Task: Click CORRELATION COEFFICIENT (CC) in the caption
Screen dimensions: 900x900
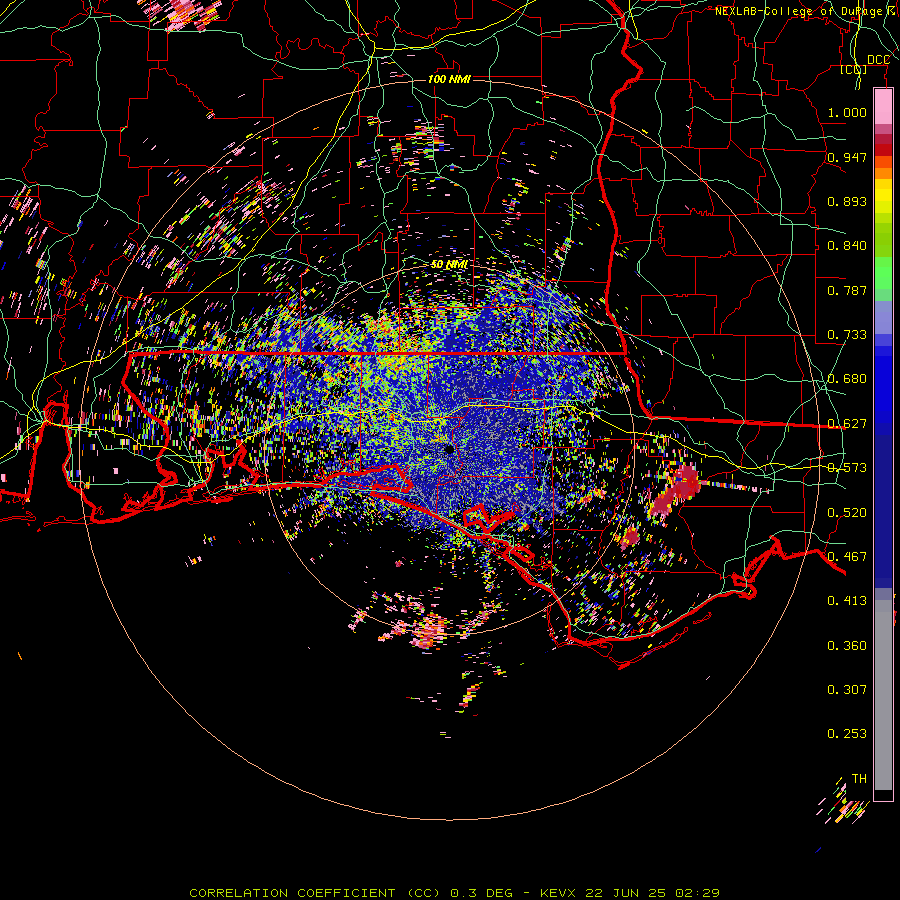Action: pos(315,893)
